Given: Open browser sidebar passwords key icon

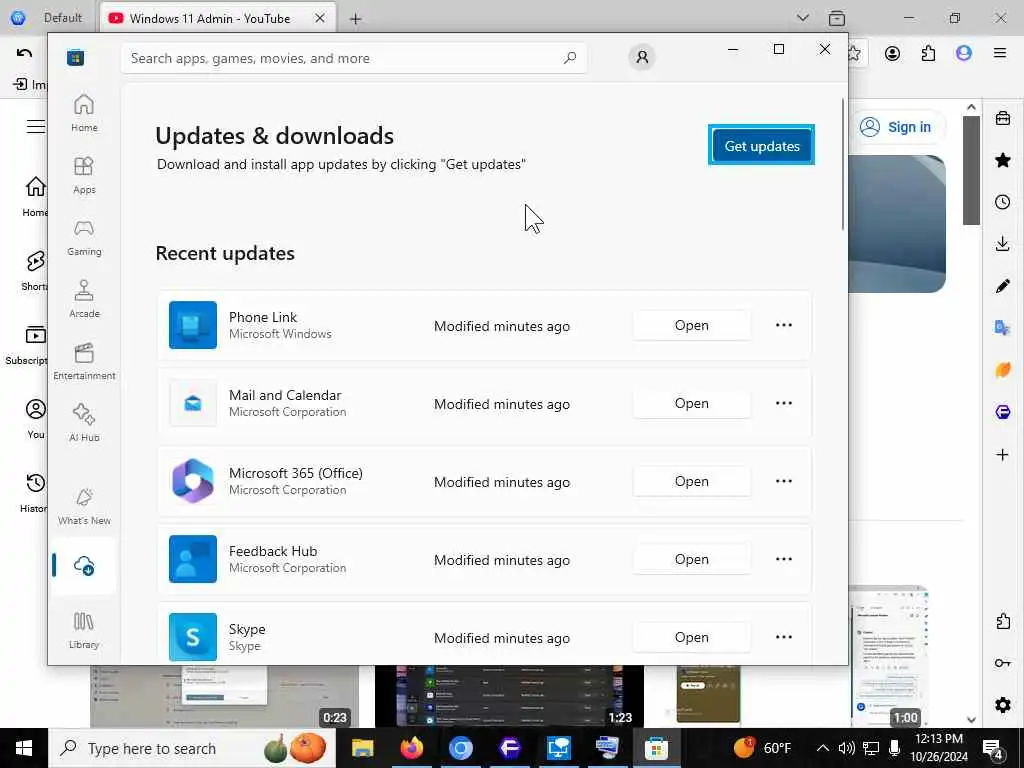Looking at the screenshot, I should (x=1002, y=664).
